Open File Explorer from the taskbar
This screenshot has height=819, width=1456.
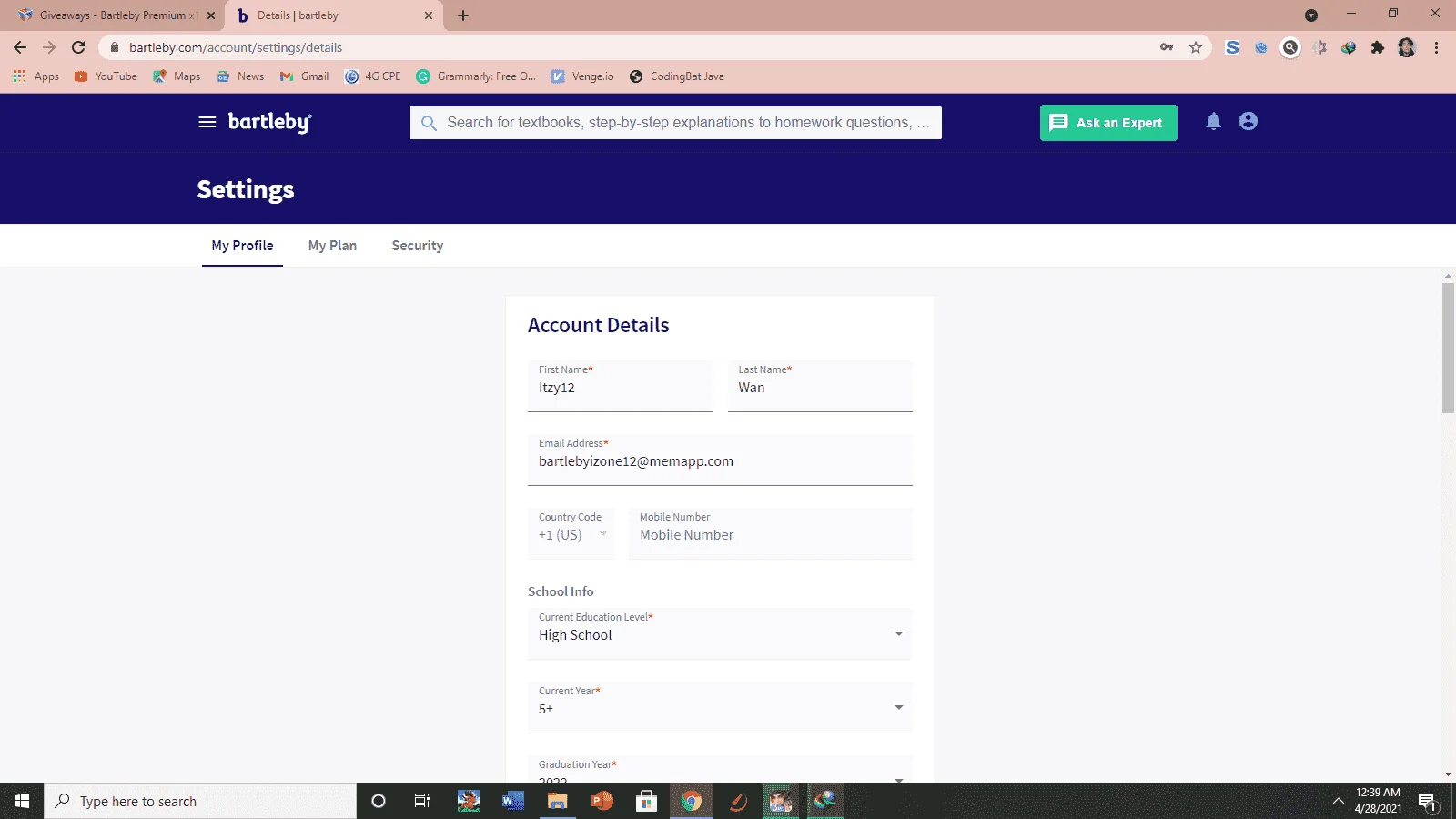coord(557,801)
